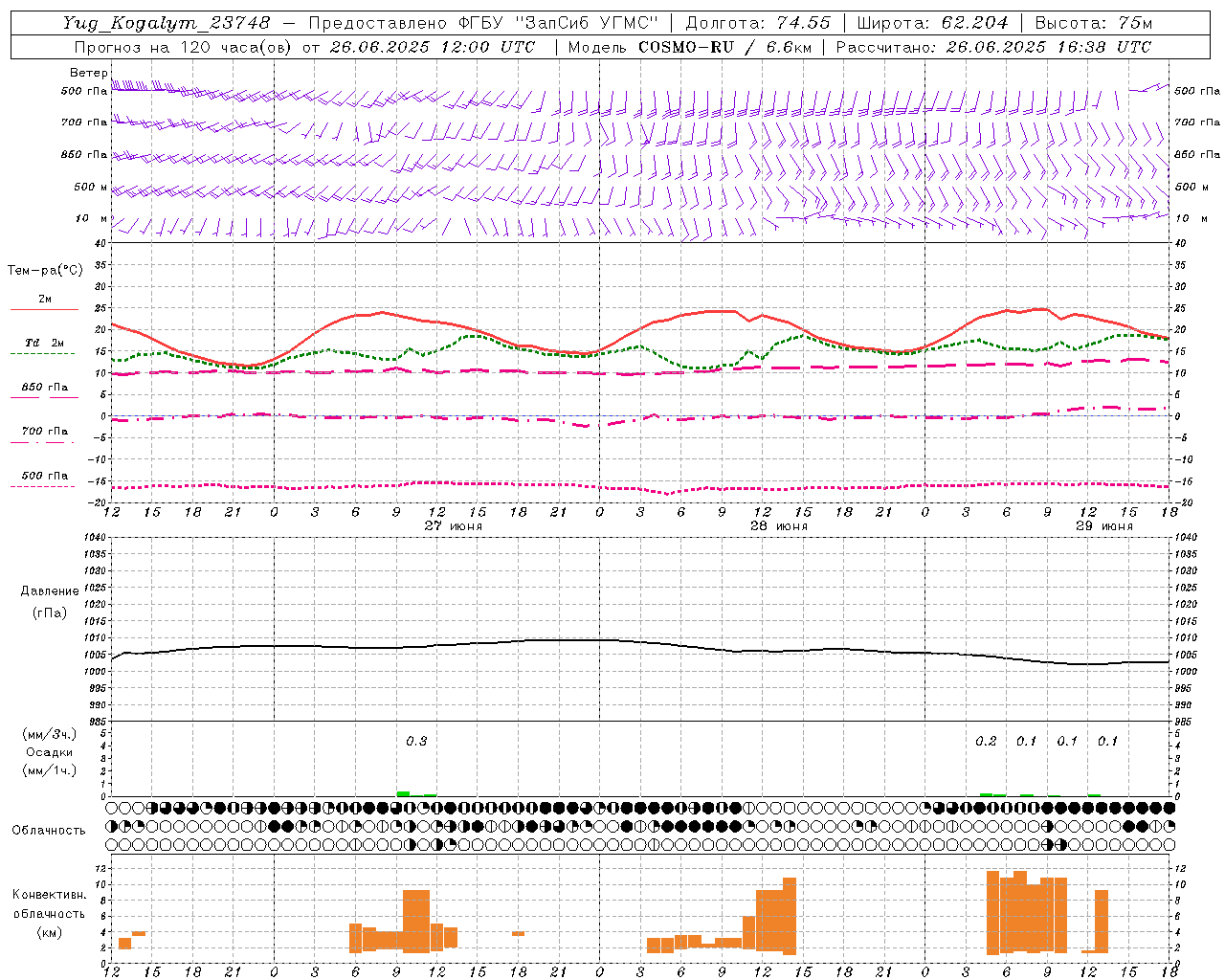Click the 'Высота: 75м' header field

pyautogui.click(x=1094, y=23)
